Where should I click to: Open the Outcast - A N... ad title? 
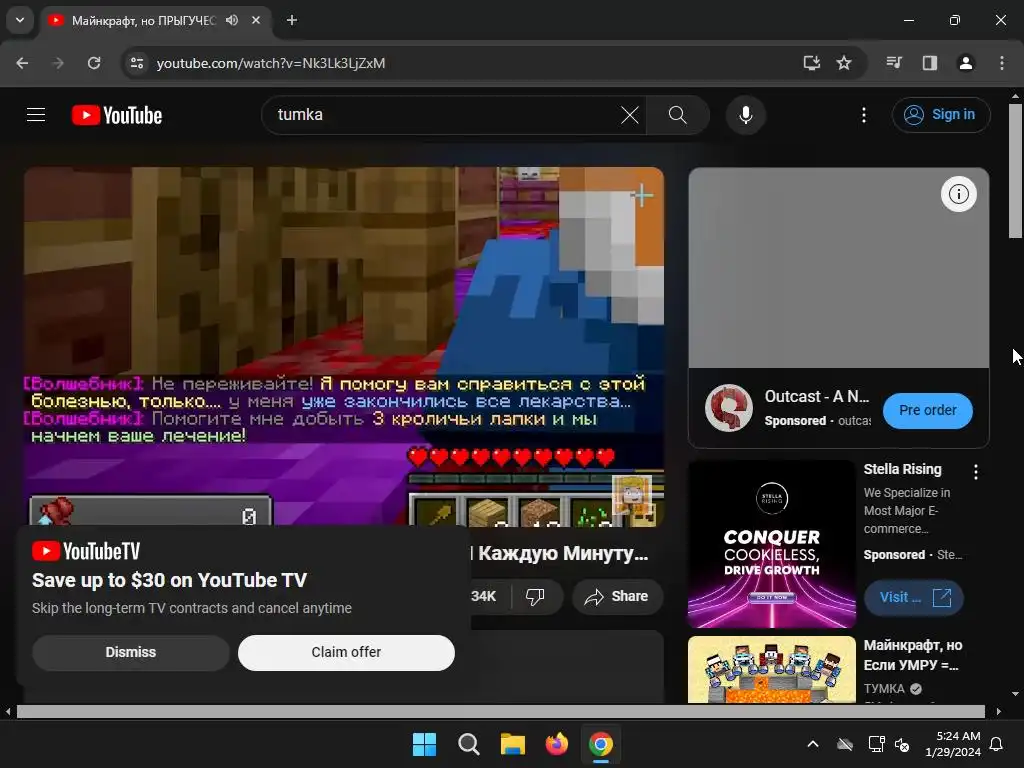pyautogui.click(x=816, y=396)
